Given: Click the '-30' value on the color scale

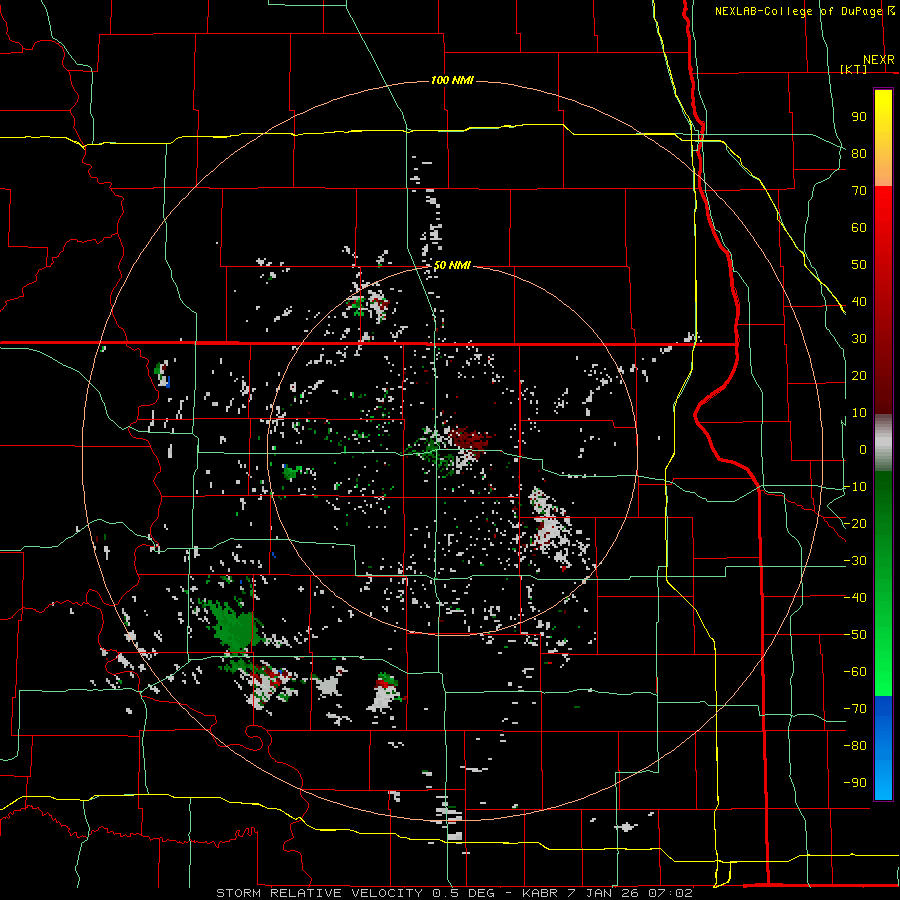Looking at the screenshot, I should point(855,561).
